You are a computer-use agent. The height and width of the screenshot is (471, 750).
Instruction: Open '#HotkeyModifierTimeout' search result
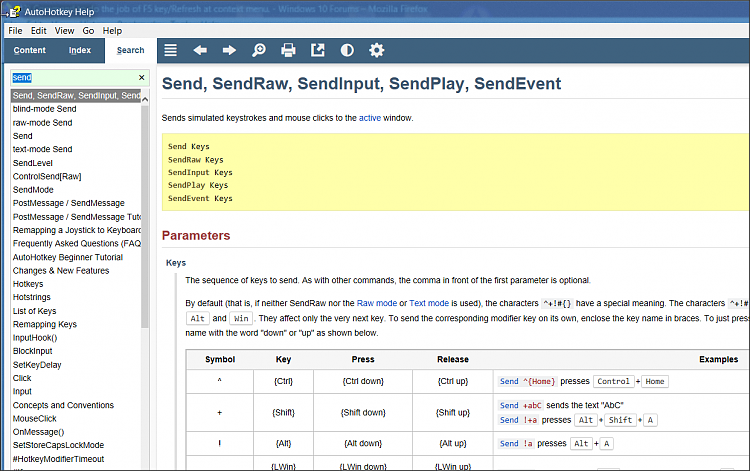[x=58, y=459]
